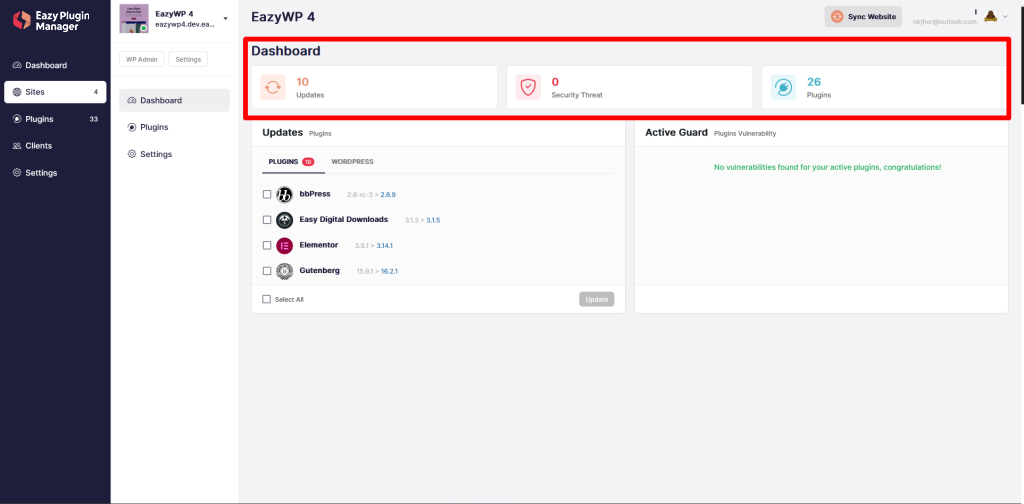
Task: Open Plugins in the dark sidebar
Action: [x=55, y=119]
